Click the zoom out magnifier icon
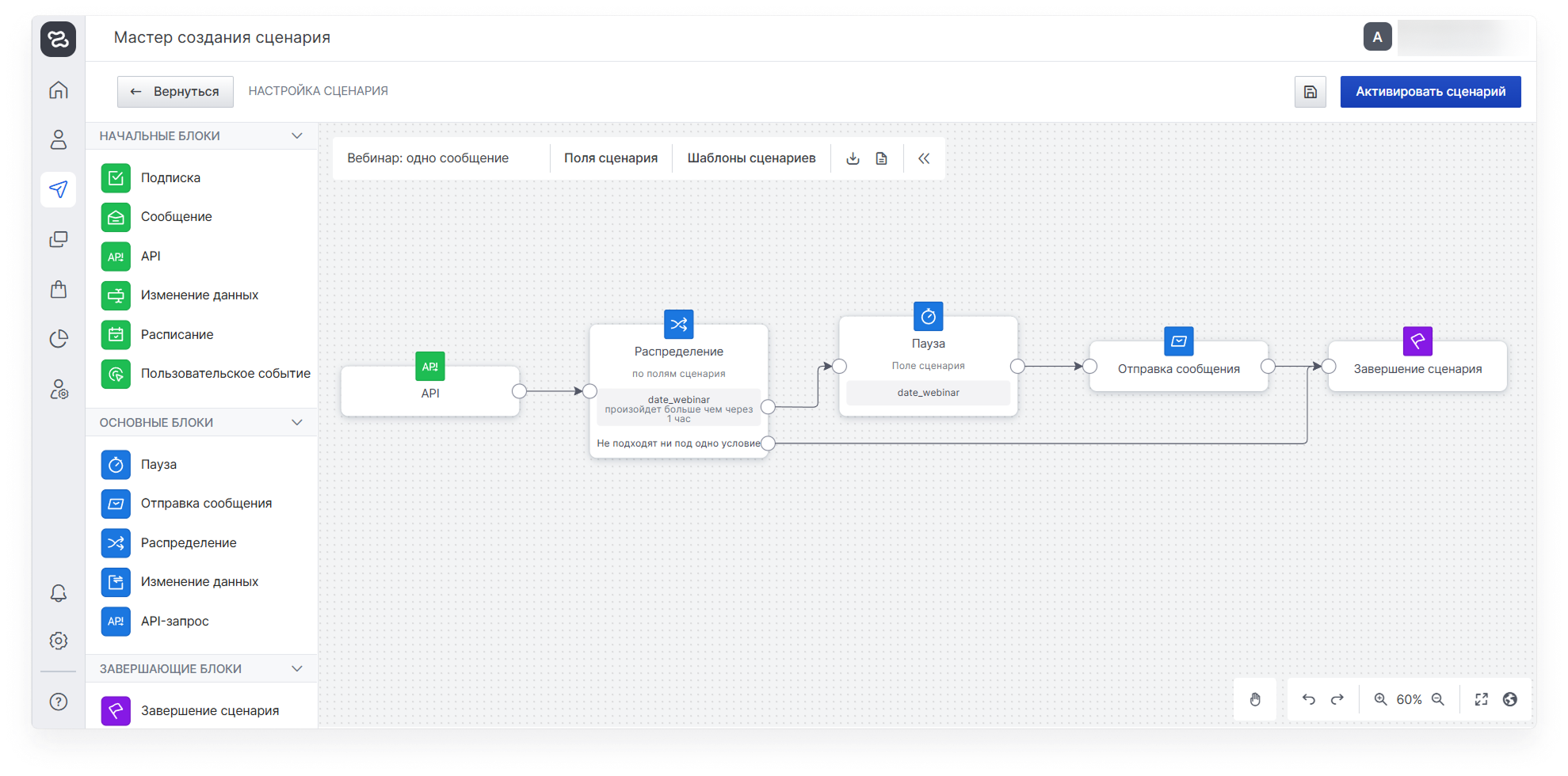 coord(1438,699)
